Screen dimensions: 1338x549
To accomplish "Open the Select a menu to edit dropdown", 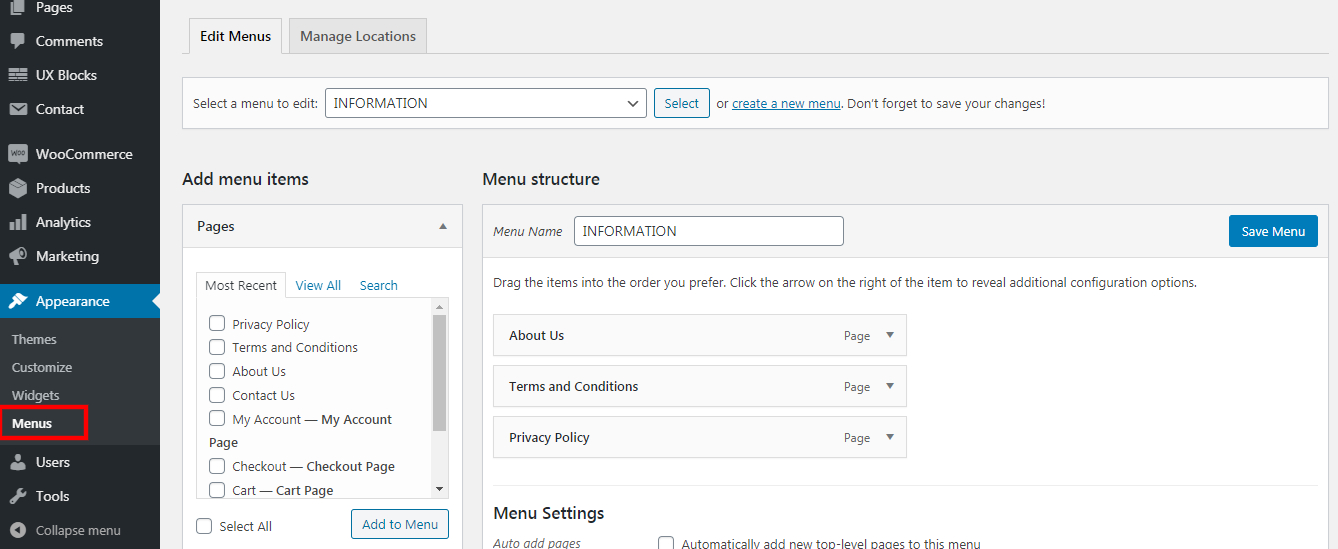I will point(486,103).
